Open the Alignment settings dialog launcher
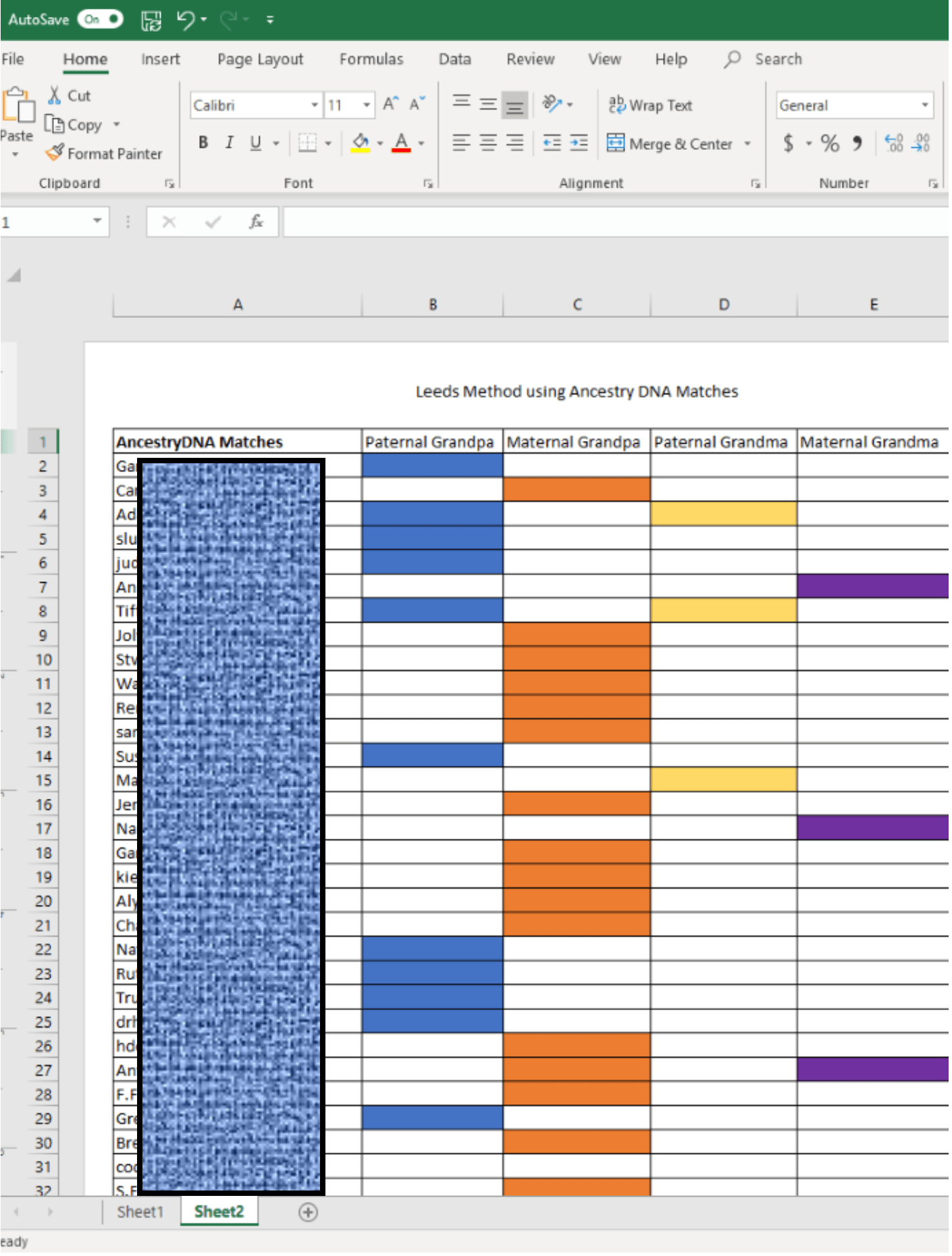Viewport: 952px width, 1256px height. point(756,183)
